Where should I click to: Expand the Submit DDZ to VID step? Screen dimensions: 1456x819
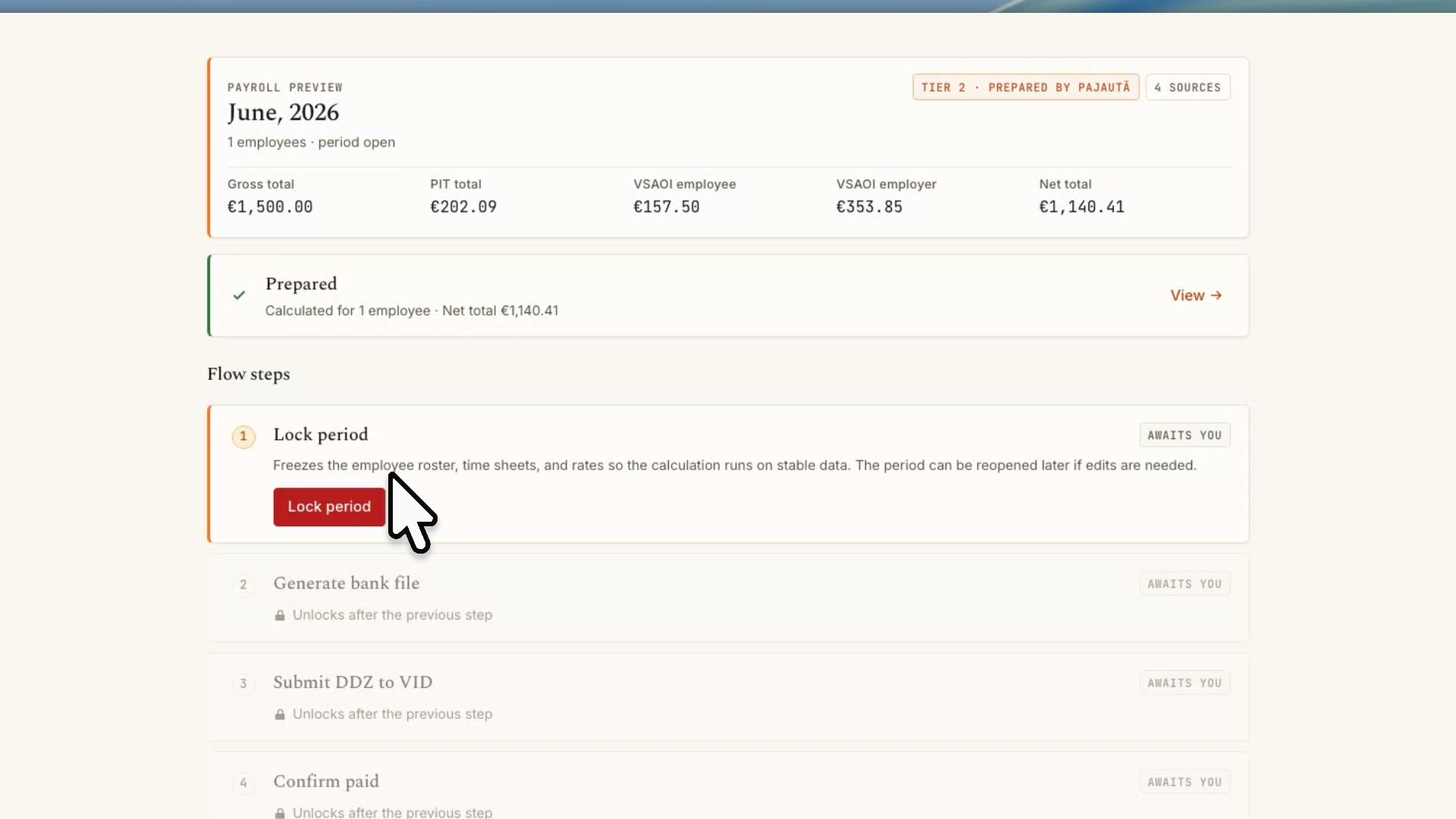(728, 697)
